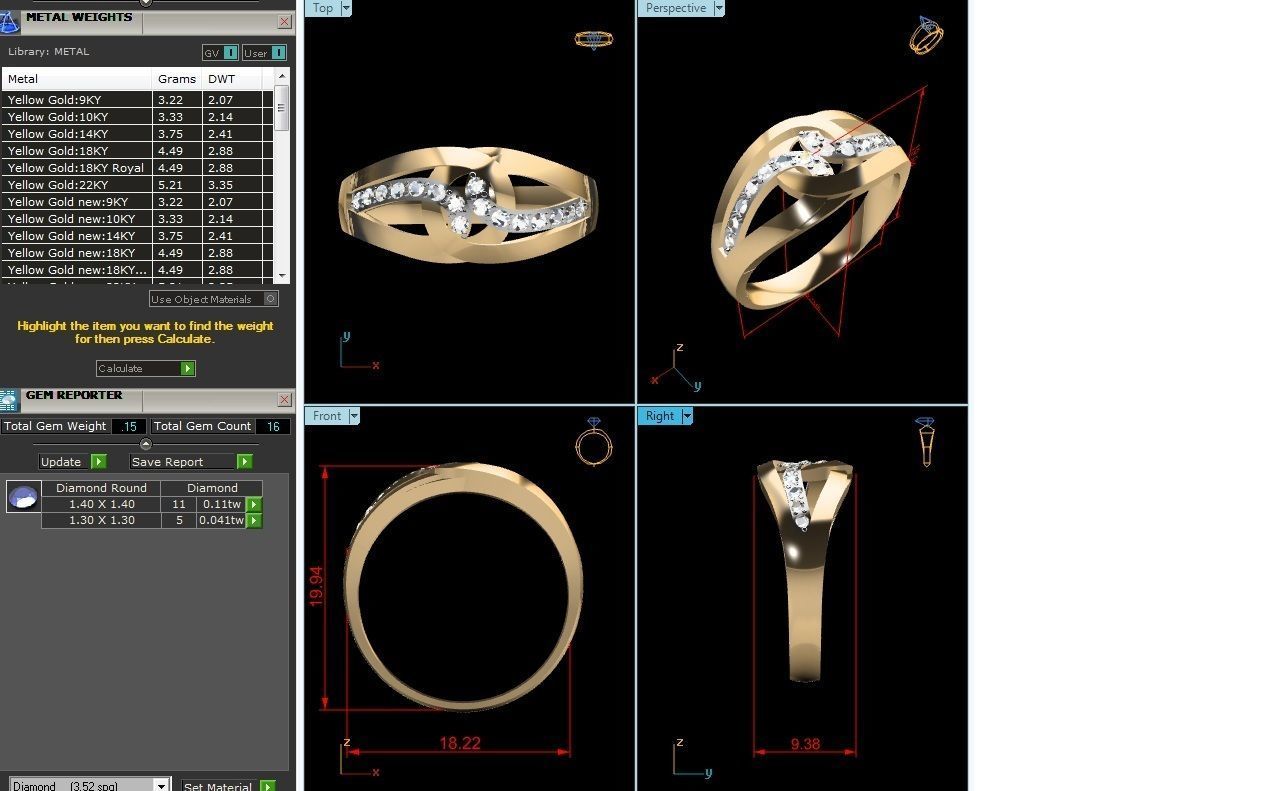Select the Yellow Gold new:14KY row
The height and width of the screenshot is (791, 1274).
click(137, 236)
